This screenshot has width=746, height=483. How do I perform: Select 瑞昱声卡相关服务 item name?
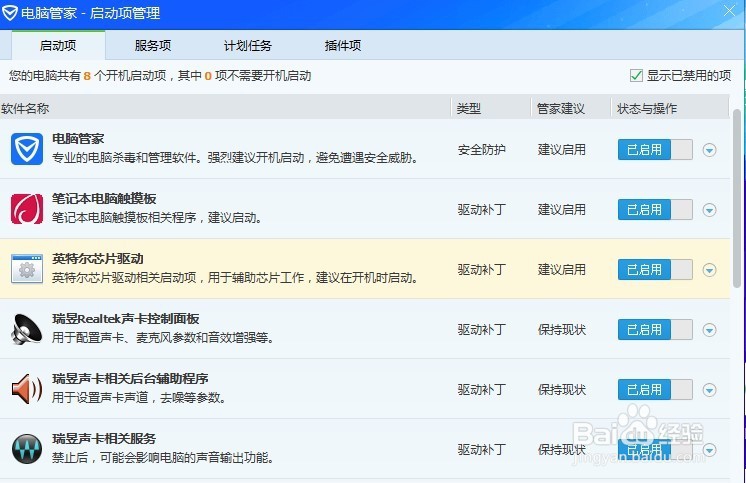coord(104,438)
